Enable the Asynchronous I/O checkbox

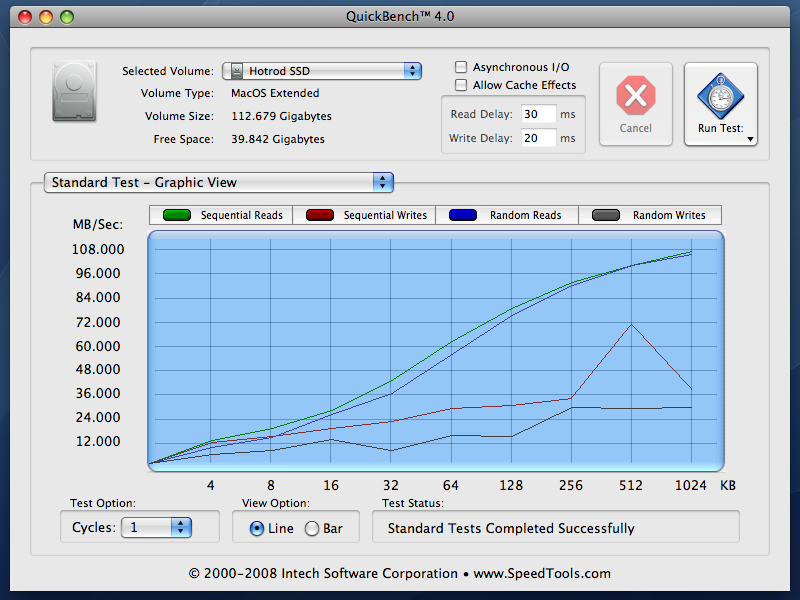(461, 67)
